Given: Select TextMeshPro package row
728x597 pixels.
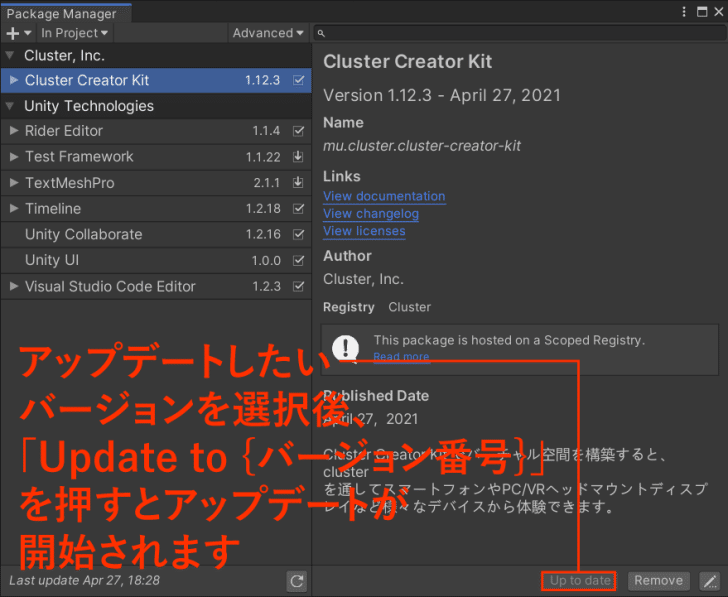Looking at the screenshot, I should [156, 182].
